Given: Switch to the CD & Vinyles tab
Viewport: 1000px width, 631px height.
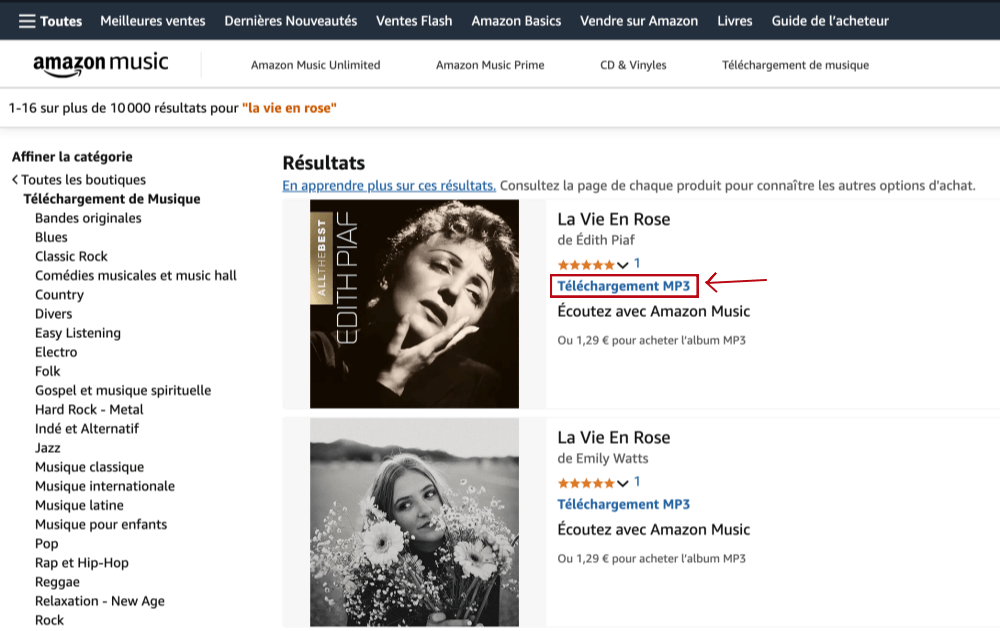Looking at the screenshot, I should [632, 63].
